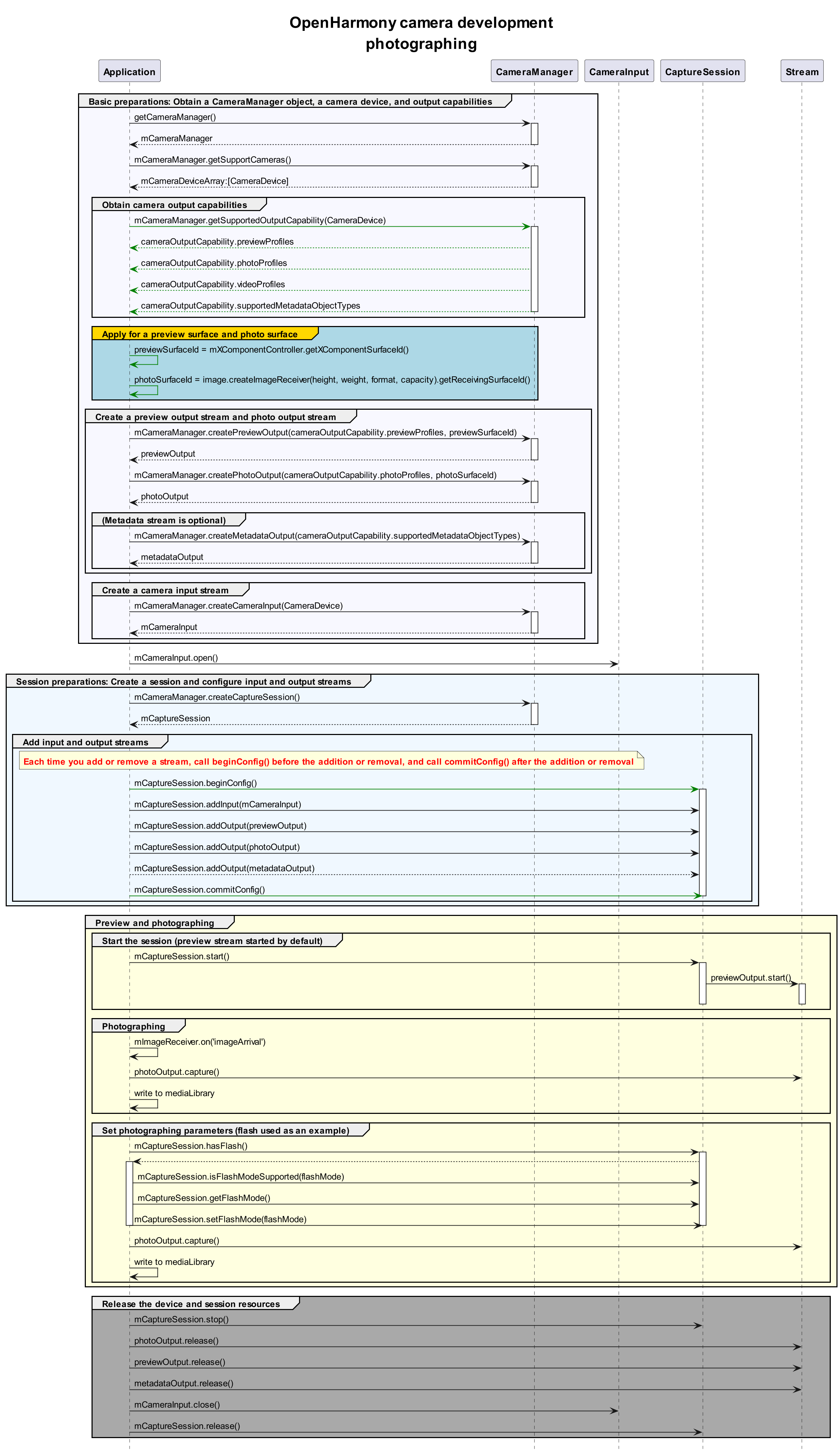The image size is (840, 1453).
Task: Click the 'mCameraInput.open()' message
Action: pyautogui.click(x=176, y=658)
